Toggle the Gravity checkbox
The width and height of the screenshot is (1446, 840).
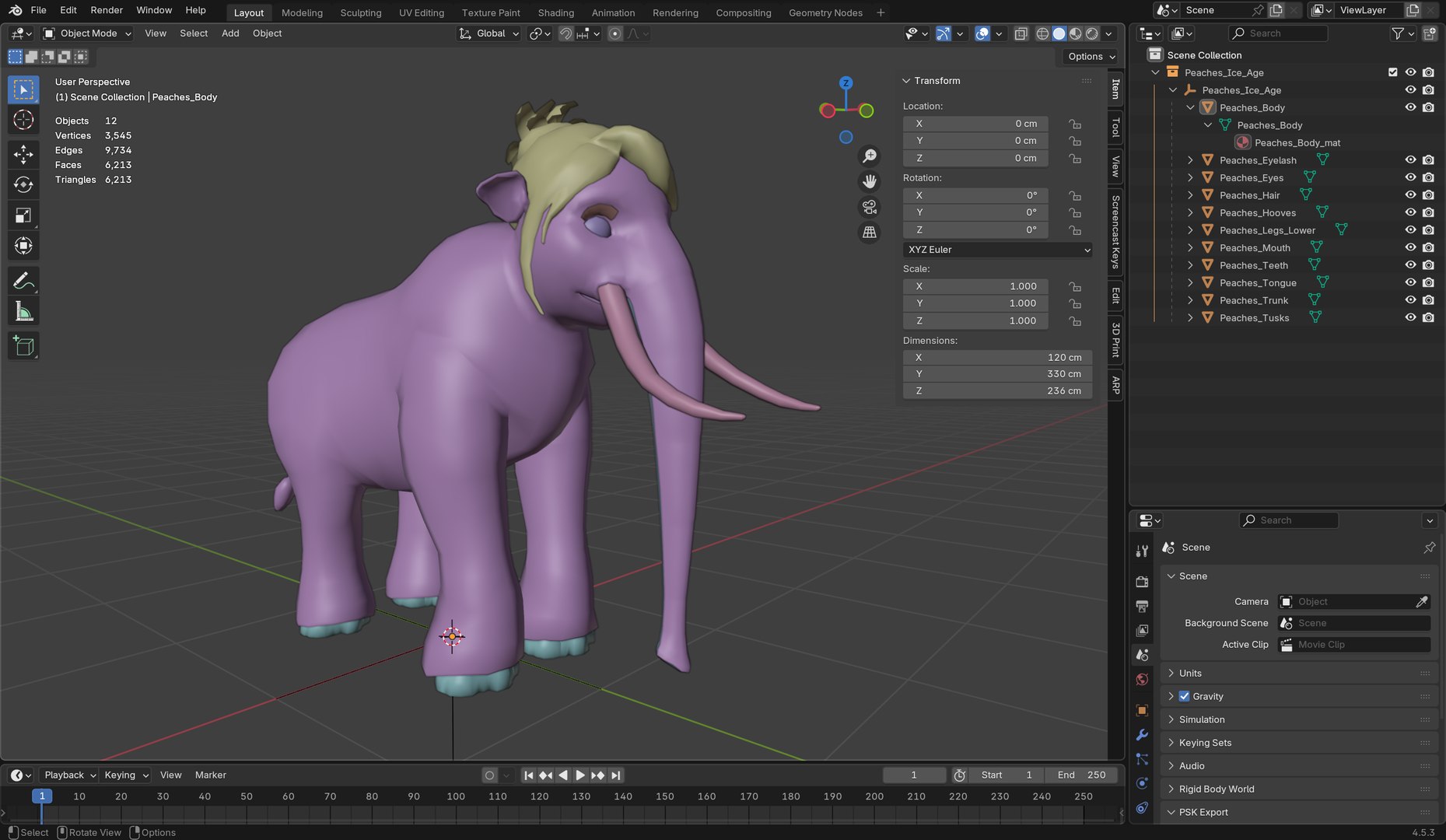pyautogui.click(x=1184, y=696)
